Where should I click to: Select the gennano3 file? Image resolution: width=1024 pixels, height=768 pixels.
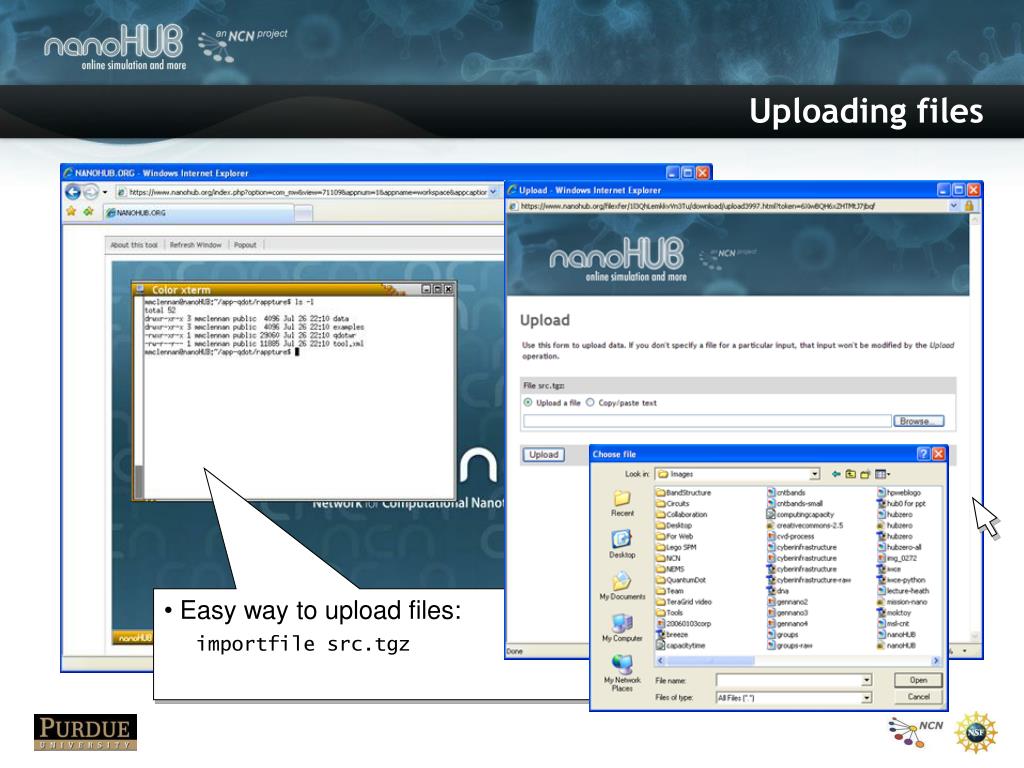(788, 613)
